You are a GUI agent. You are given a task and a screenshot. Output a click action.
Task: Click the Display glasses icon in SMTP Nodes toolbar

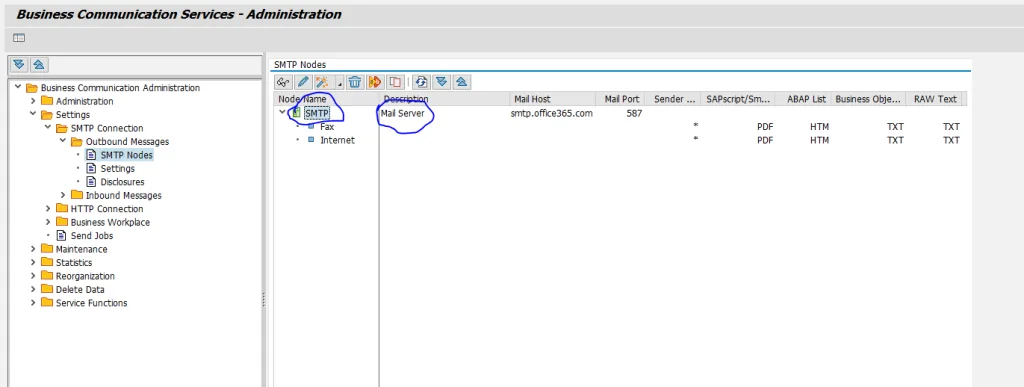point(283,82)
